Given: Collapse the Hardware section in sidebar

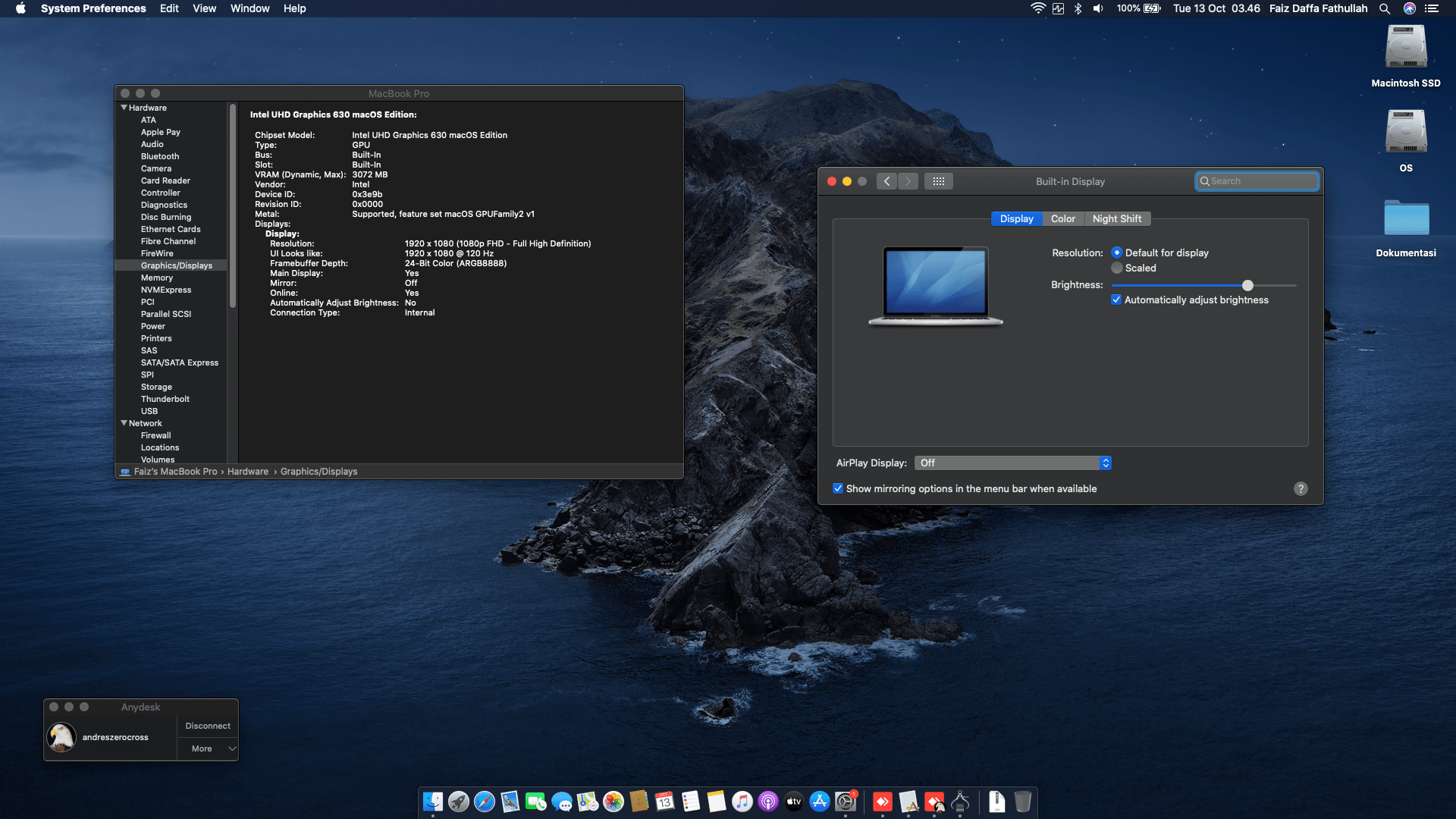Looking at the screenshot, I should coord(124,108).
